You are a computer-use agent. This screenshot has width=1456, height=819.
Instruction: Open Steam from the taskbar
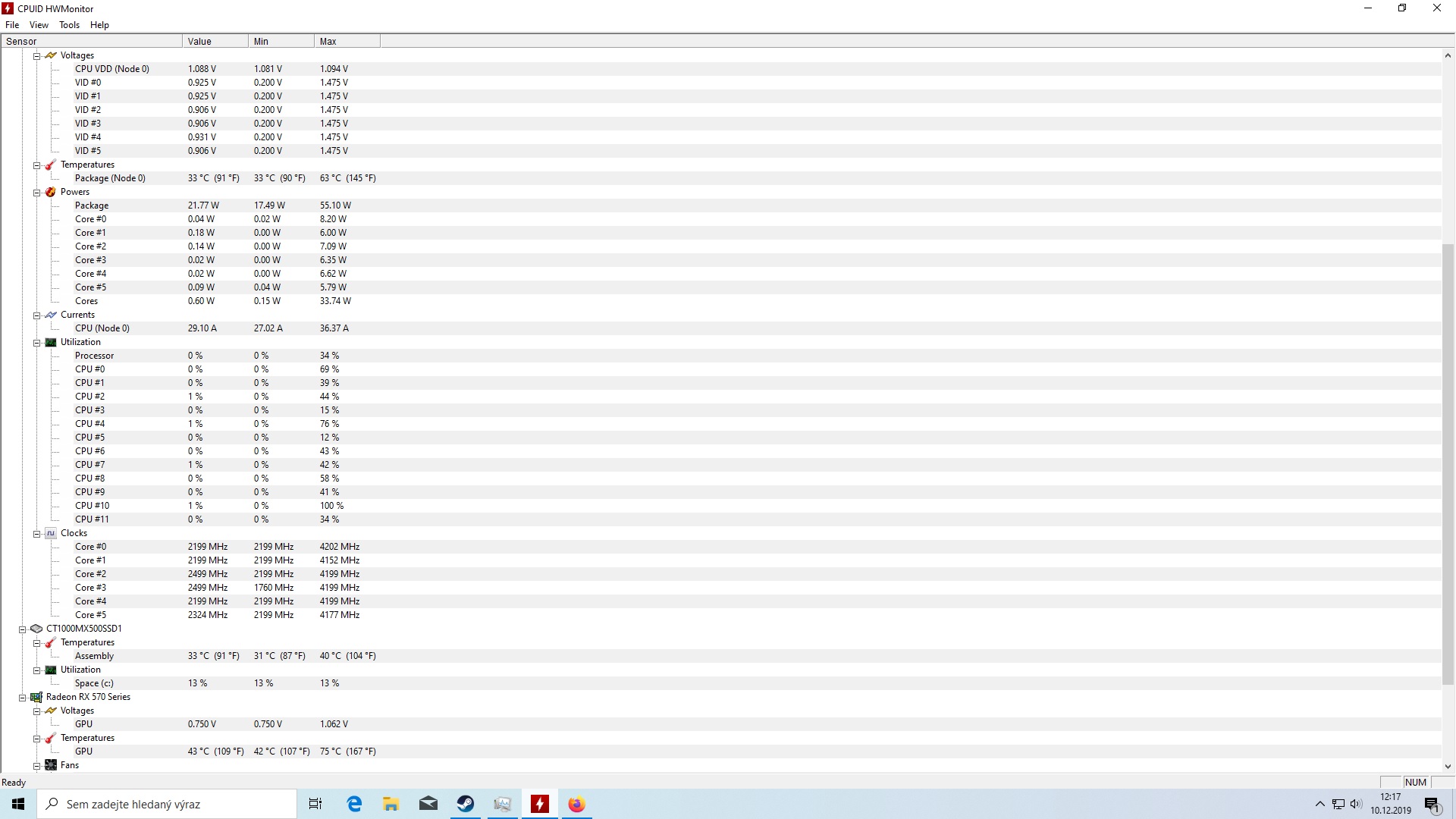tap(465, 804)
